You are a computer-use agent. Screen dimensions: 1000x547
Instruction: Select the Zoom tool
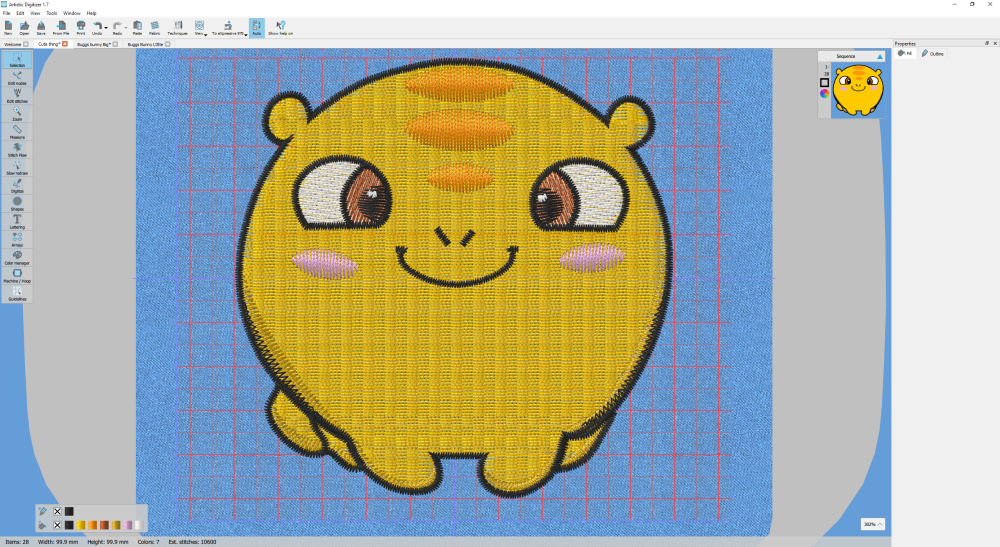(17, 113)
